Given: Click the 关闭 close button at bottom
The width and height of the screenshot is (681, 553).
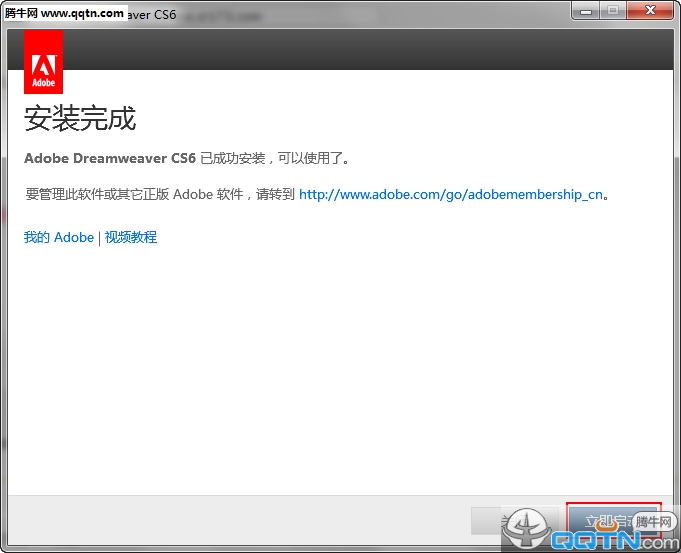Looking at the screenshot, I should coord(514,520).
